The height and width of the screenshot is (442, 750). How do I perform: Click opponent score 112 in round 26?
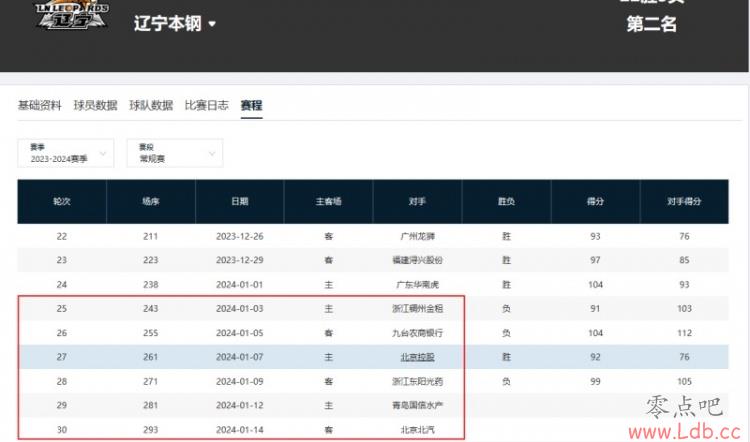(x=684, y=333)
